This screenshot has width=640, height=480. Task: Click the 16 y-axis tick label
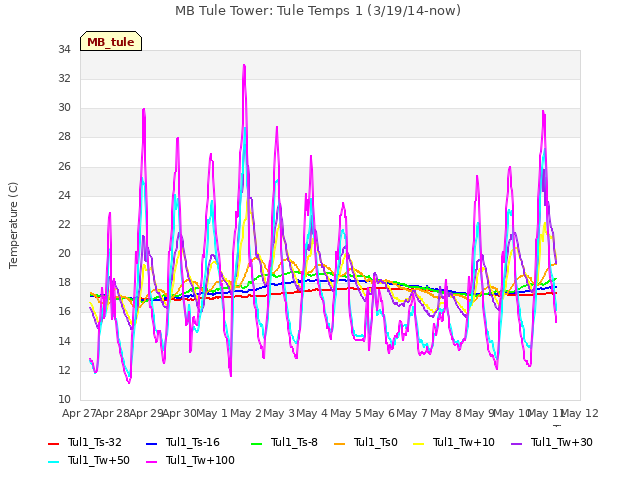(64, 312)
